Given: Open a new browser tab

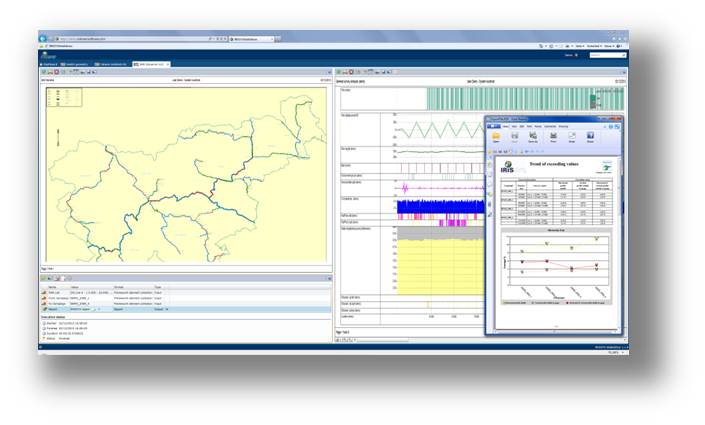Looking at the screenshot, I should pos(278,39).
